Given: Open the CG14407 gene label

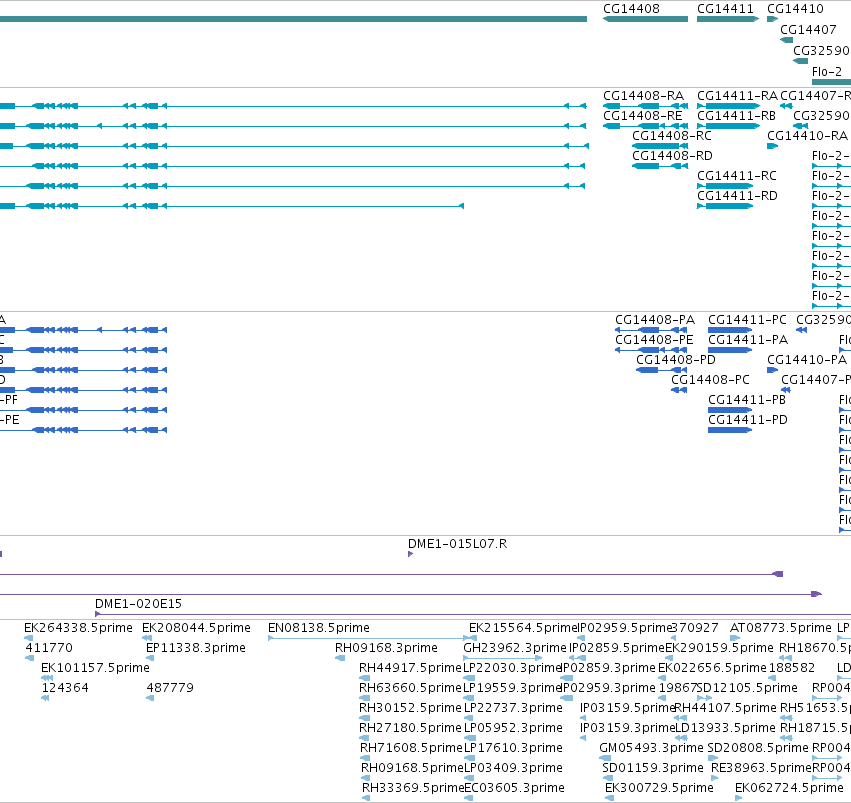Looking at the screenshot, I should 808,30.
